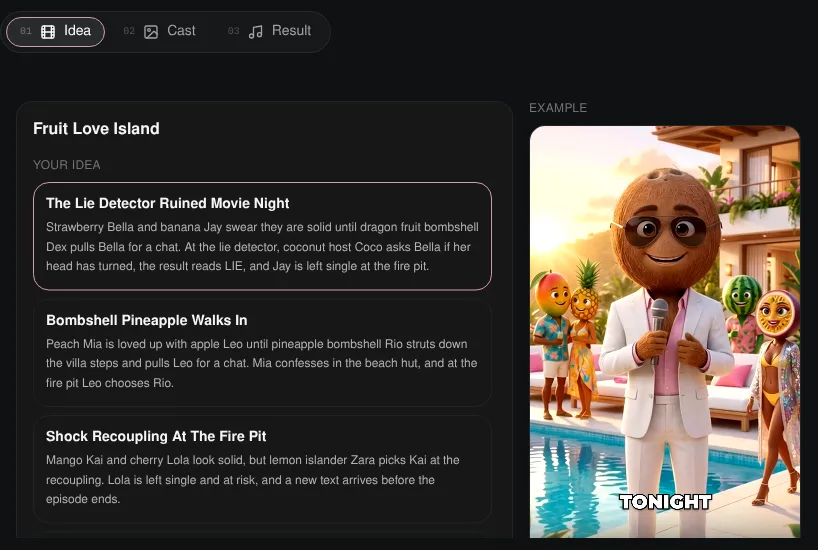The image size is (818, 550).
Task: Select The Lie Detector Ruined Movie Night idea
Action: pyautogui.click(x=262, y=236)
